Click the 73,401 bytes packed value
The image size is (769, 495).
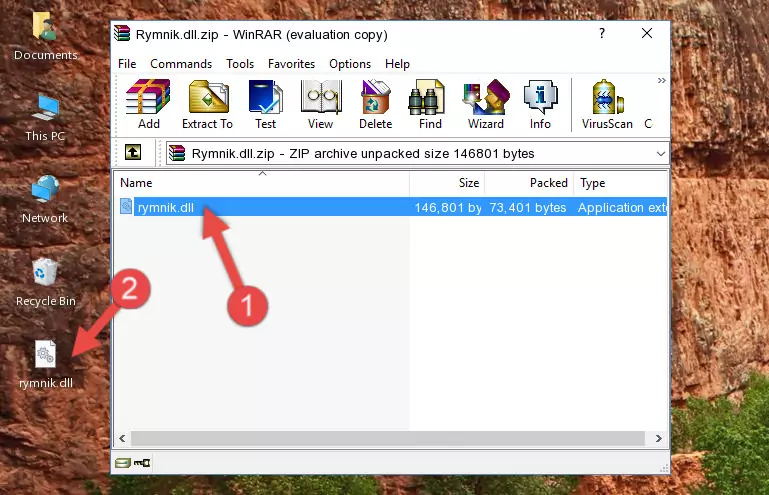[x=528, y=208]
